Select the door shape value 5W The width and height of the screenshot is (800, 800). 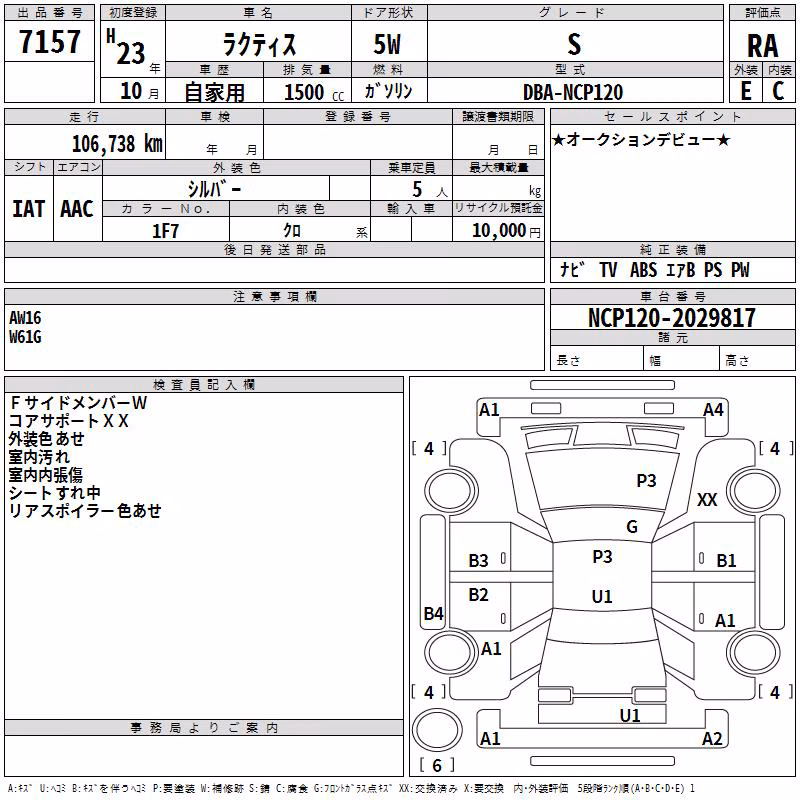pyautogui.click(x=387, y=44)
